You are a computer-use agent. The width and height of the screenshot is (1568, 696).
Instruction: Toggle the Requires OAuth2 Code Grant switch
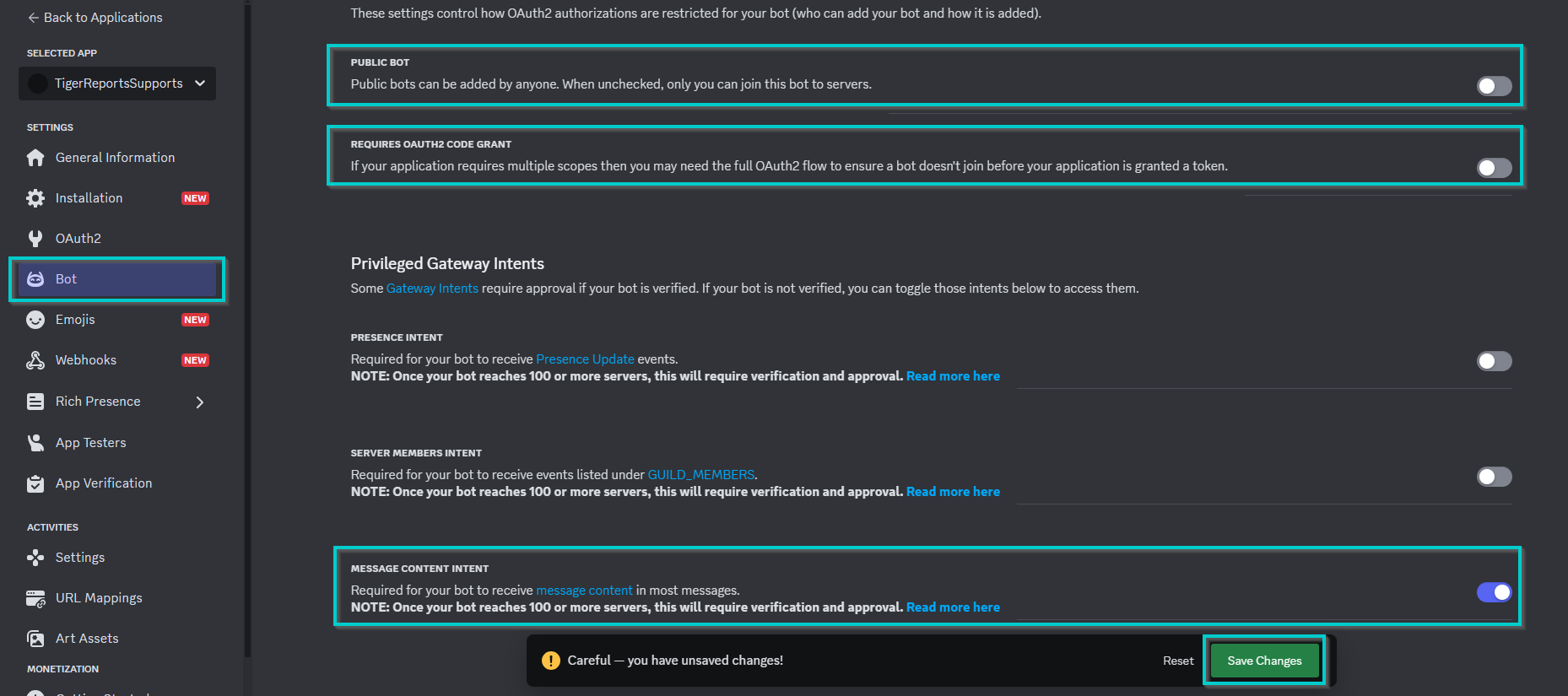1494,168
